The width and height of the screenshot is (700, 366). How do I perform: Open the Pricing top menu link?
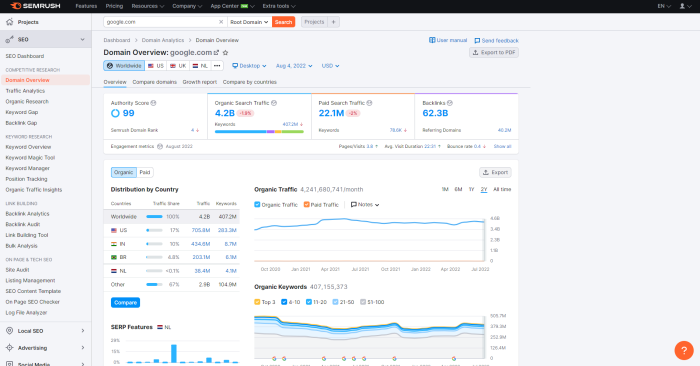(114, 6)
